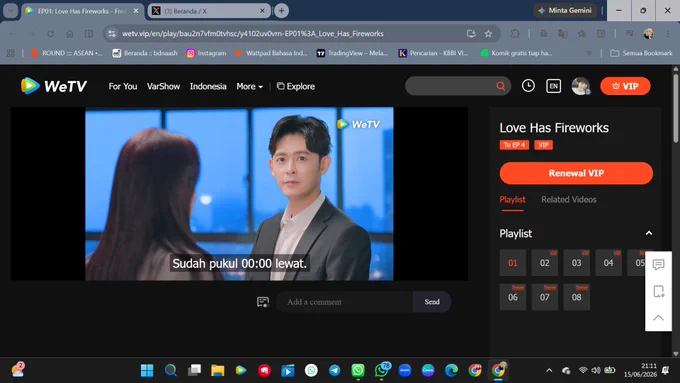The width and height of the screenshot is (680, 383).
Task: Show more bookmarks overflow chevron
Action: pyautogui.click(x=589, y=53)
